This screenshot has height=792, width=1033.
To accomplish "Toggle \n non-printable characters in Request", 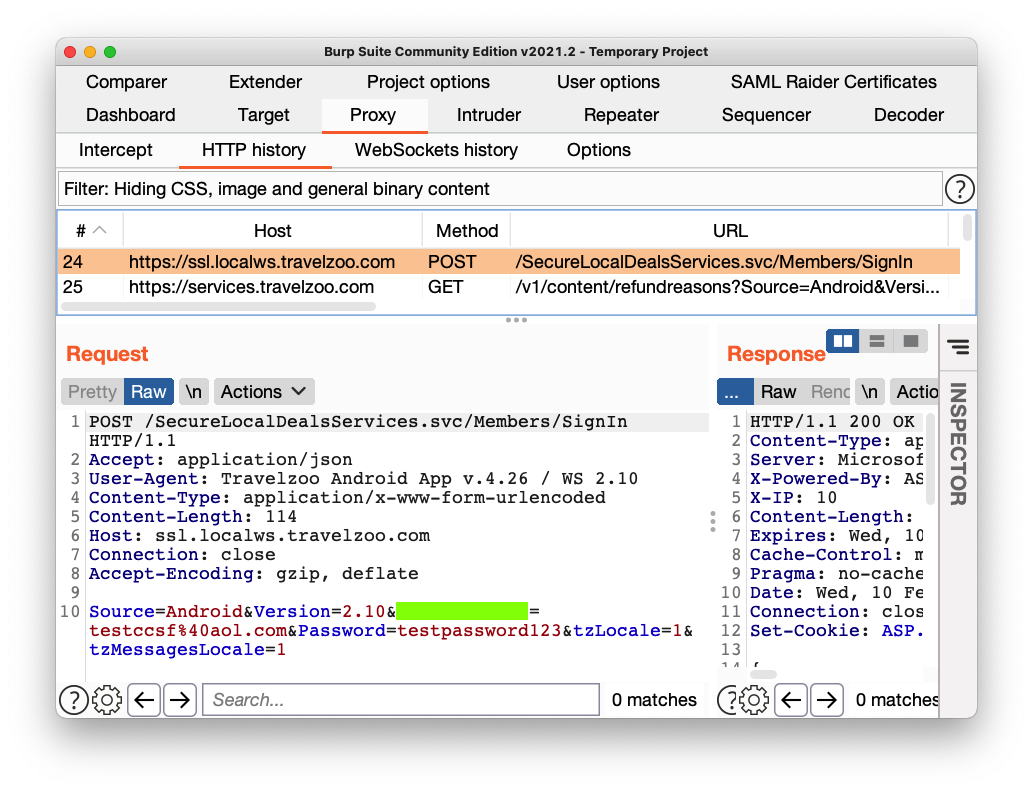I will pyautogui.click(x=194, y=391).
